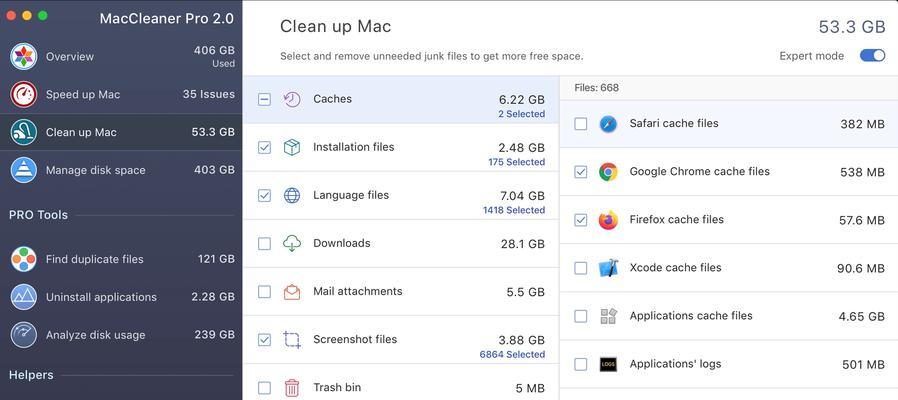Click the 6864 Selected link
Screen dimensions: 898x400
[x=512, y=355]
